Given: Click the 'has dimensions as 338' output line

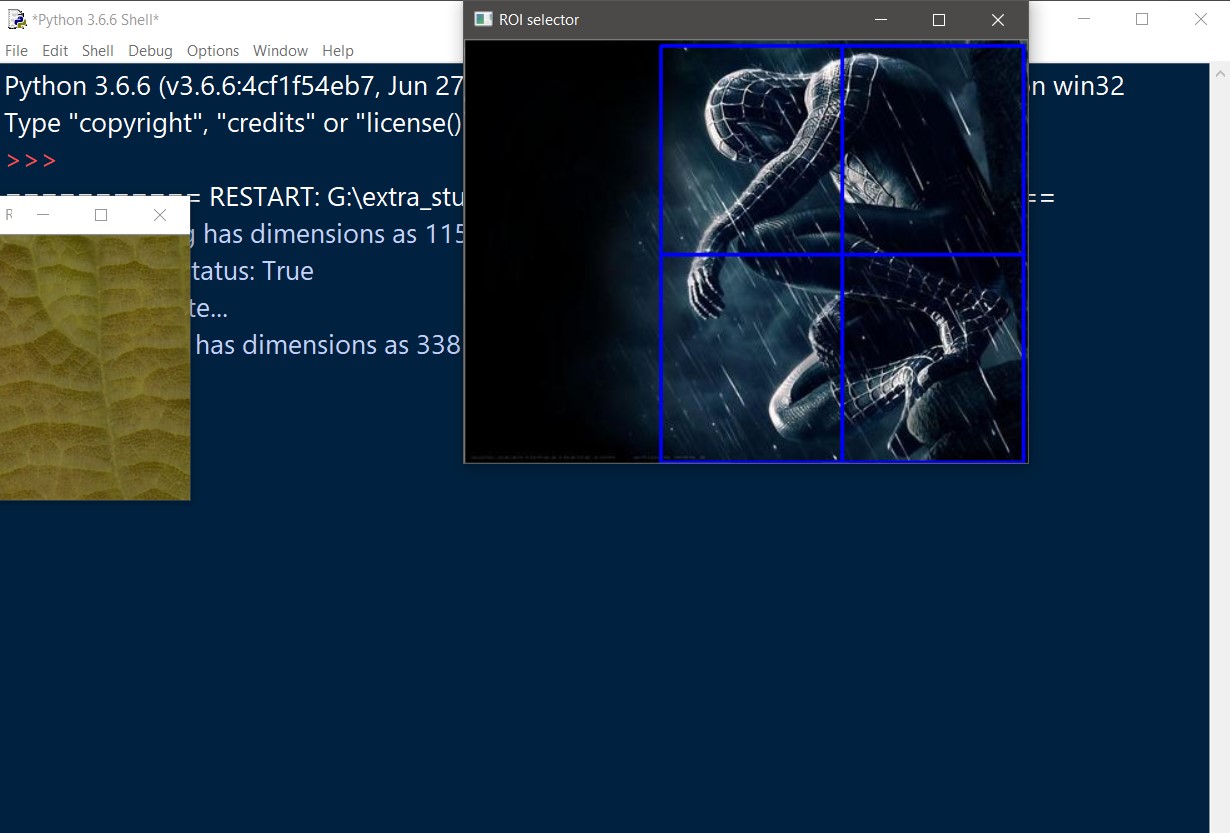Looking at the screenshot, I should [x=327, y=345].
